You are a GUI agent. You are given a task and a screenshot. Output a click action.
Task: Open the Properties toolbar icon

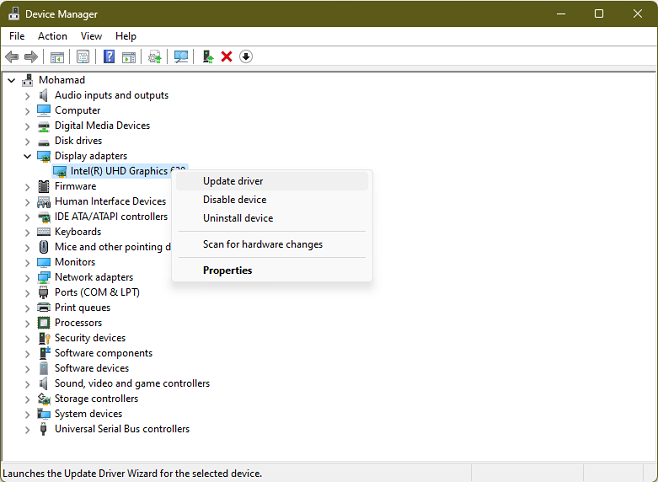coord(83,57)
